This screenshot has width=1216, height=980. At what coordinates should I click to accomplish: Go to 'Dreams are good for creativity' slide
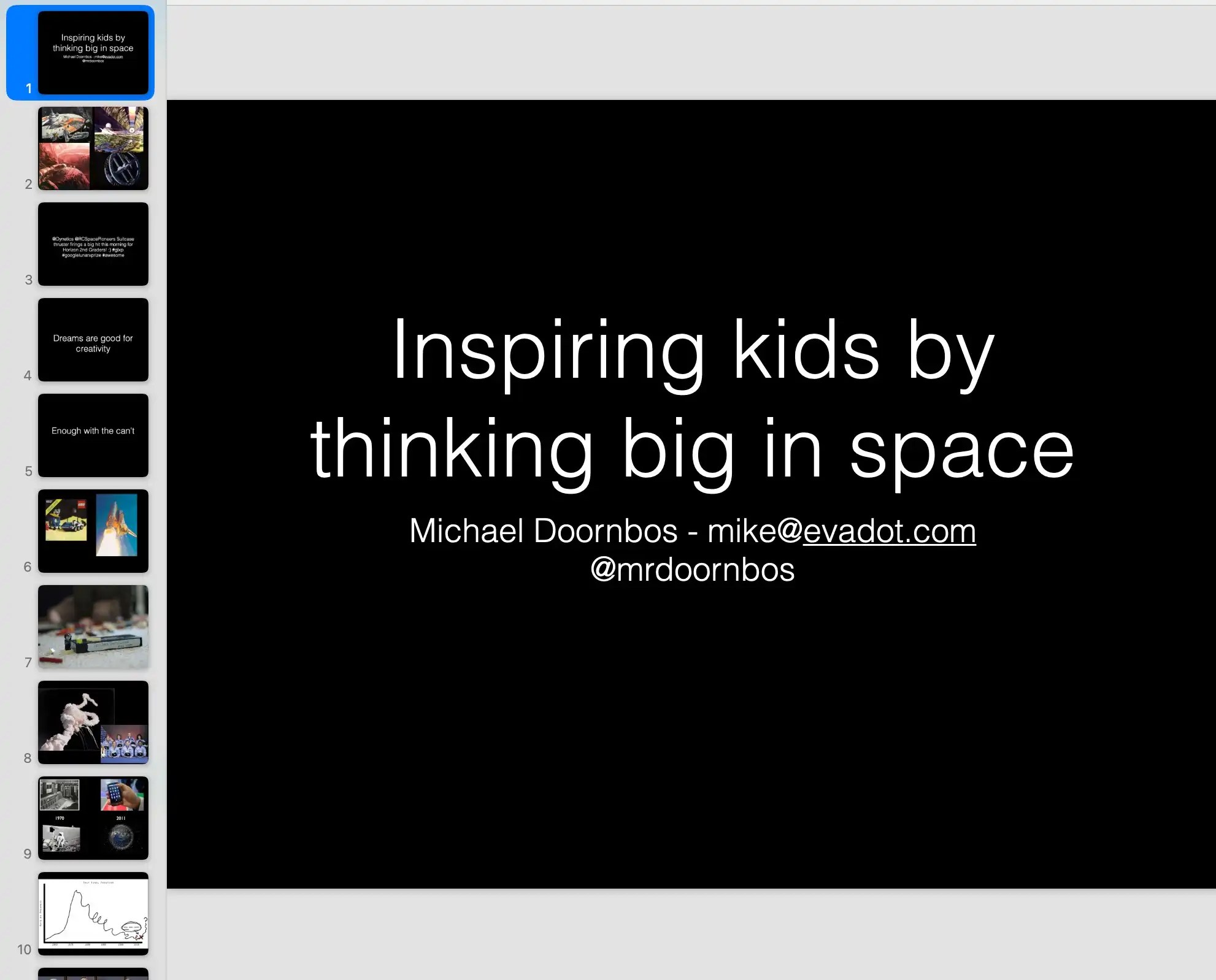coord(93,340)
